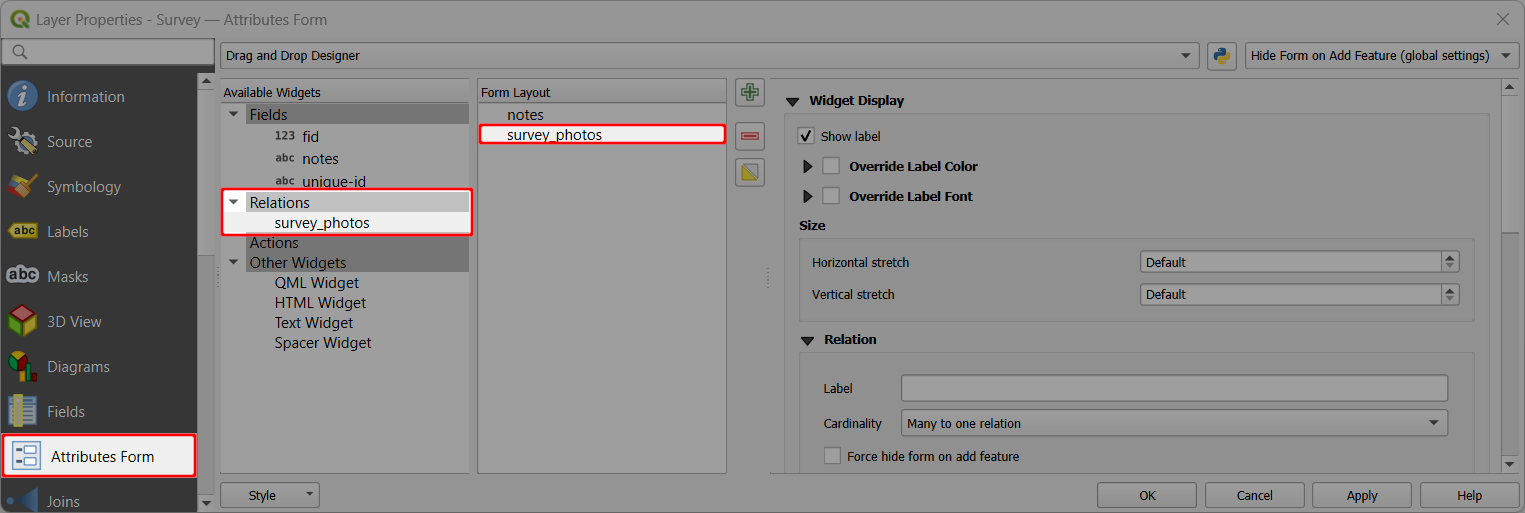1525x513 pixels.
Task: Click the Help button
Action: tap(1470, 495)
